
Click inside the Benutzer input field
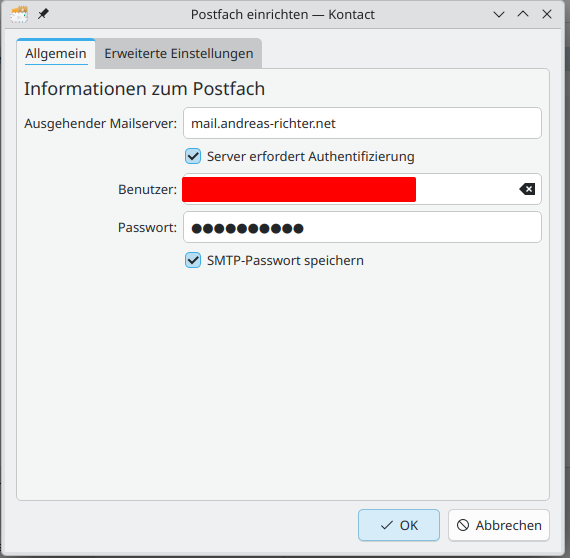[x=362, y=189]
